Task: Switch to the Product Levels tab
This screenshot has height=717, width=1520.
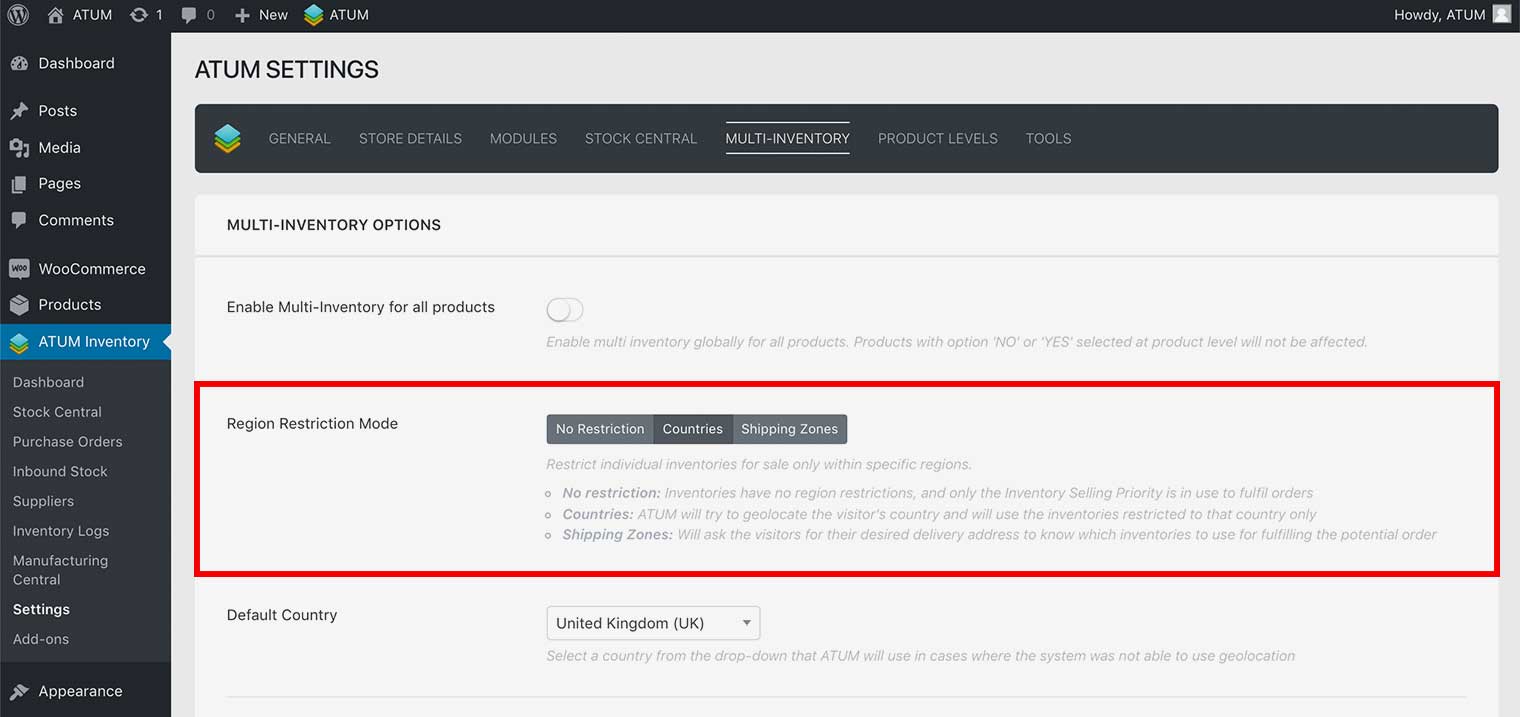Action: point(937,139)
